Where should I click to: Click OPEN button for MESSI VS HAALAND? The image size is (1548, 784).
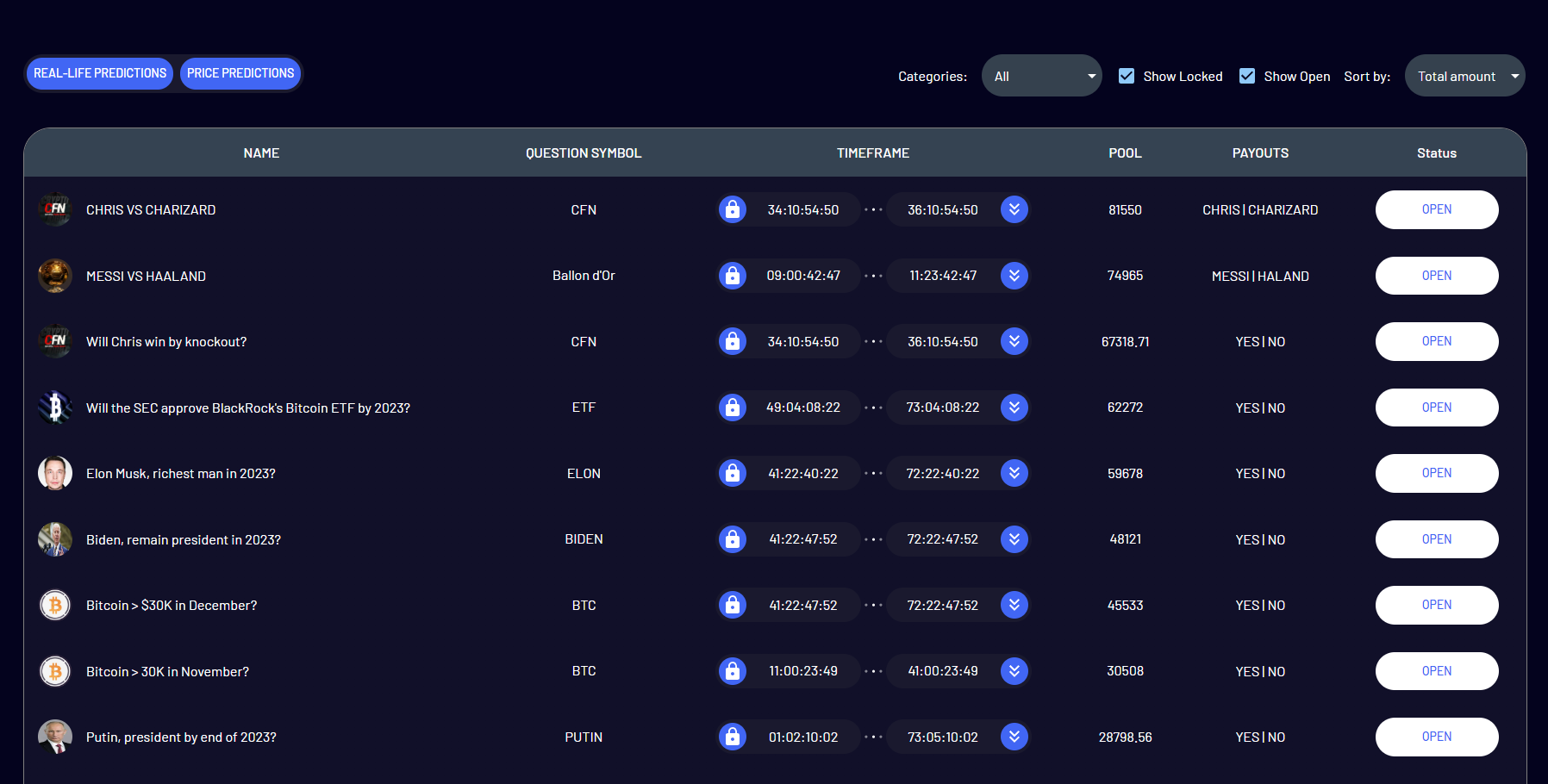pyautogui.click(x=1437, y=276)
